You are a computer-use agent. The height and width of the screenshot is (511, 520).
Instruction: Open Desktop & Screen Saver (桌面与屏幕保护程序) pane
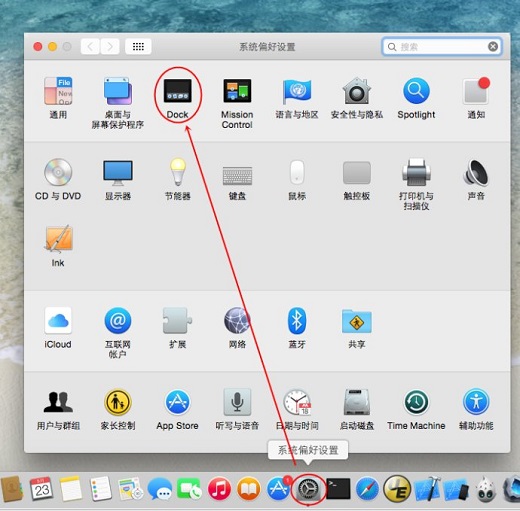click(x=118, y=103)
